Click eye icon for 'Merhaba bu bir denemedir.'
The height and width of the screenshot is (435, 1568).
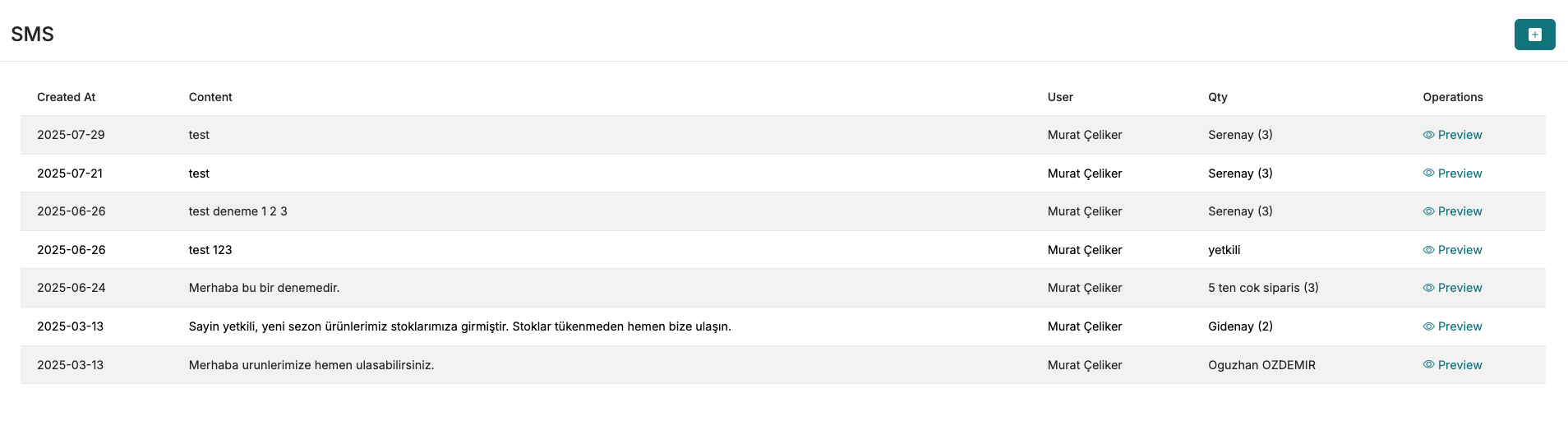pyautogui.click(x=1428, y=288)
